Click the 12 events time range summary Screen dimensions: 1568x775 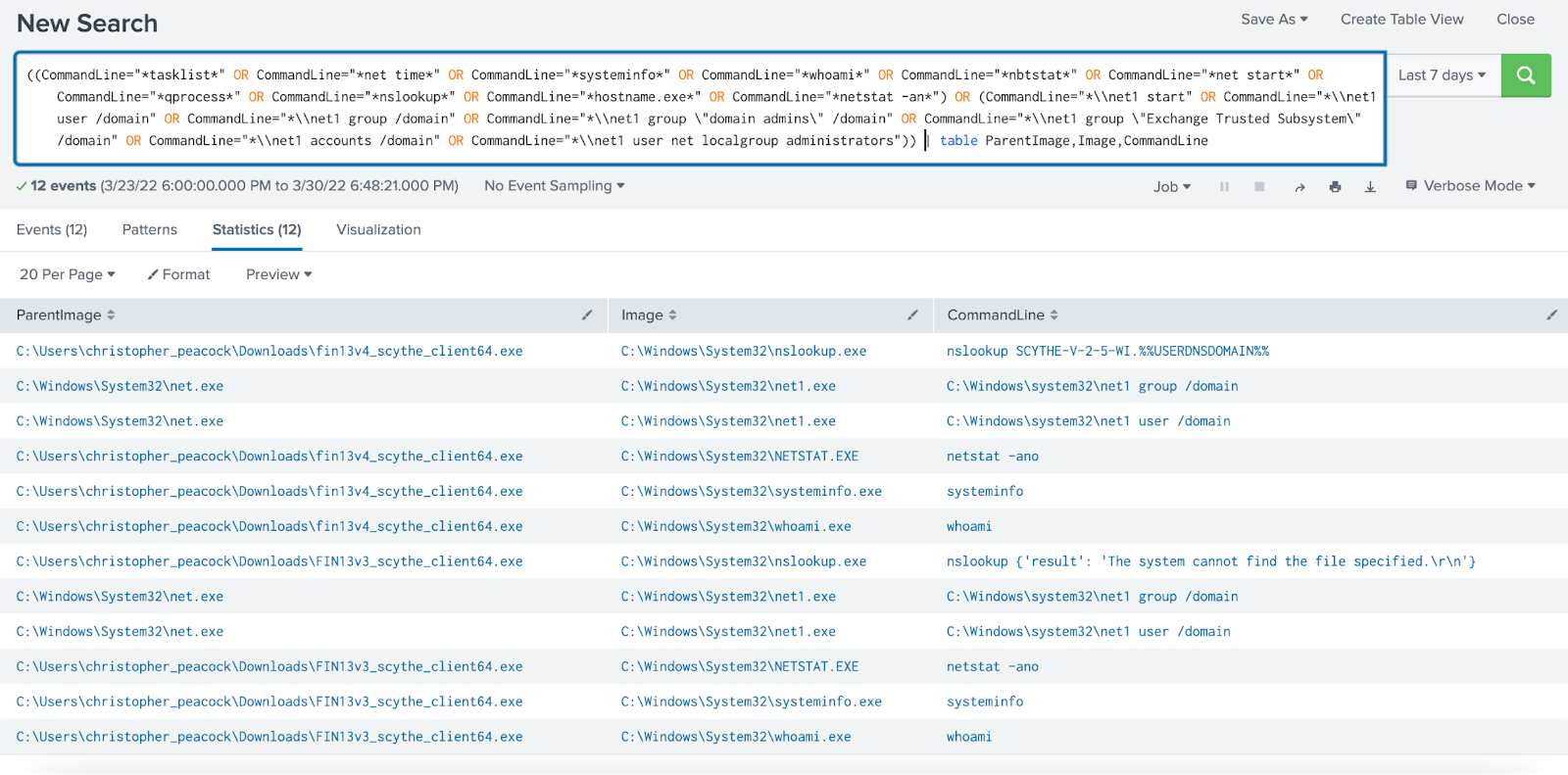237,185
